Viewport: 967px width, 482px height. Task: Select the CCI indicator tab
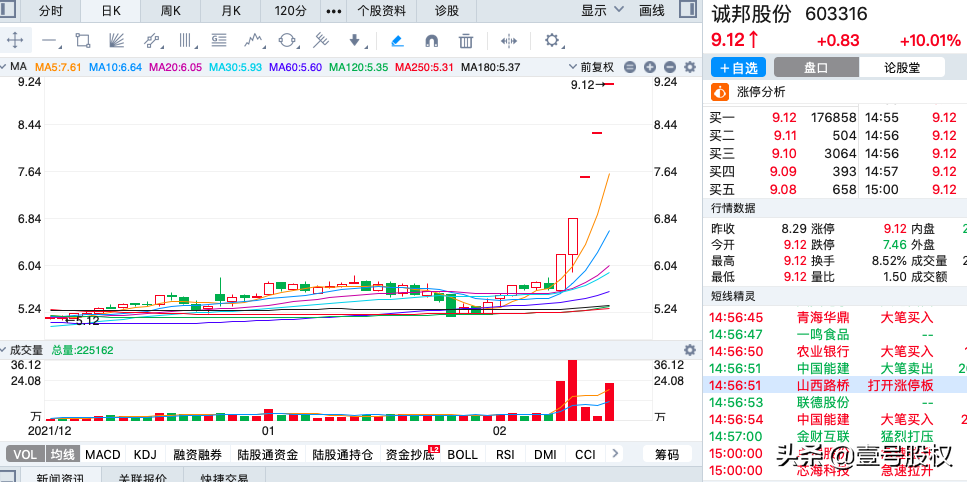[x=585, y=455]
